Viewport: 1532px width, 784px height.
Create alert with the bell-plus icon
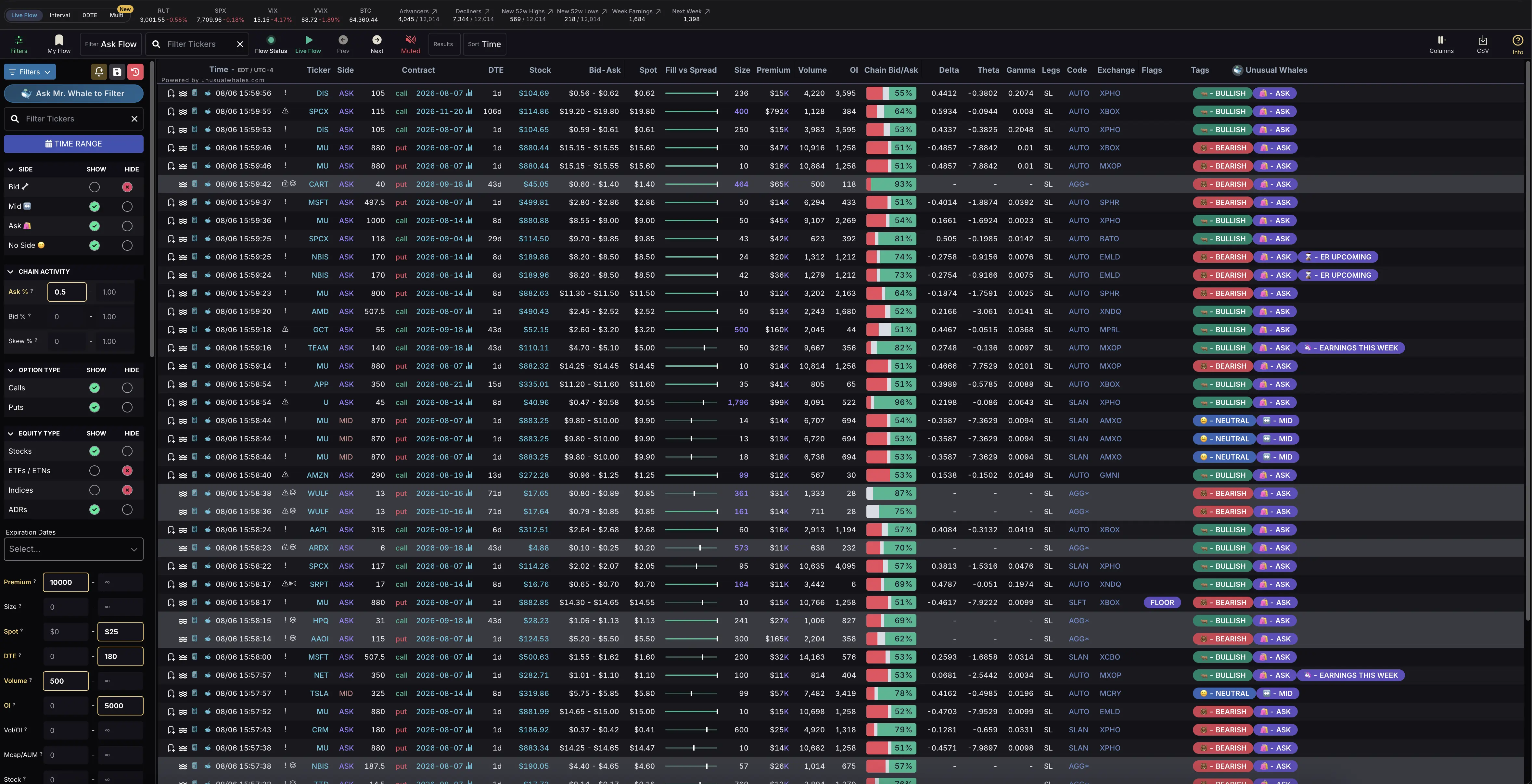coord(99,72)
